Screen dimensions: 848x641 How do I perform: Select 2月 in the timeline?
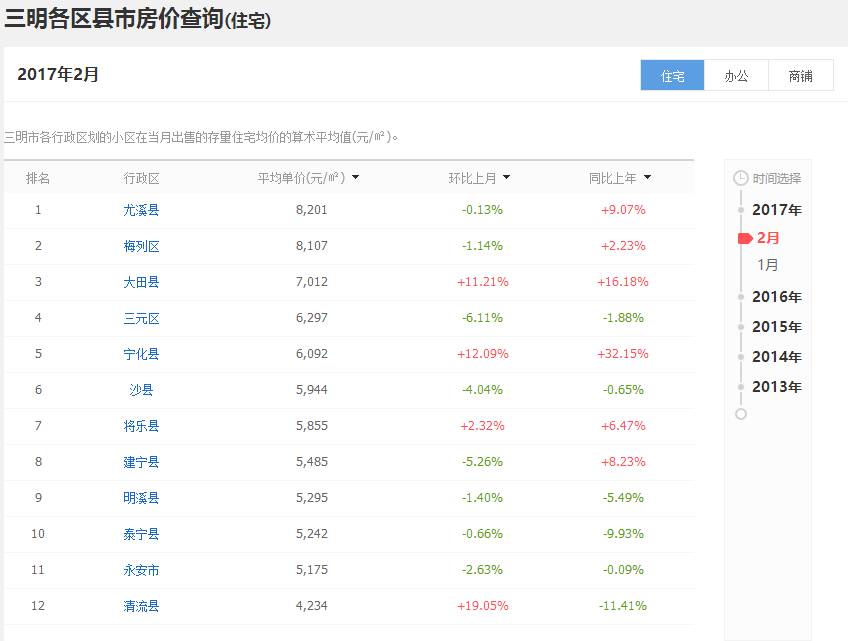tap(768, 237)
